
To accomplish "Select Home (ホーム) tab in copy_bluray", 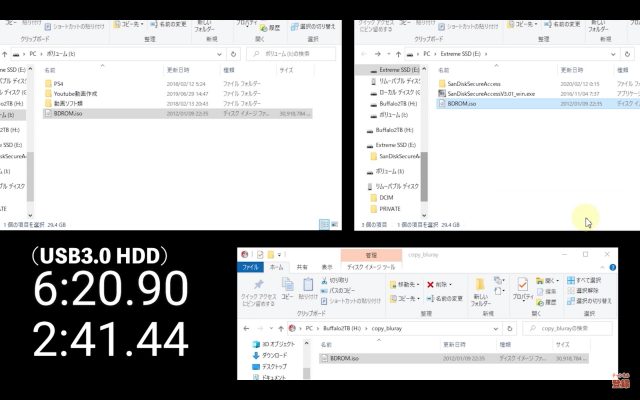I will 276,267.
